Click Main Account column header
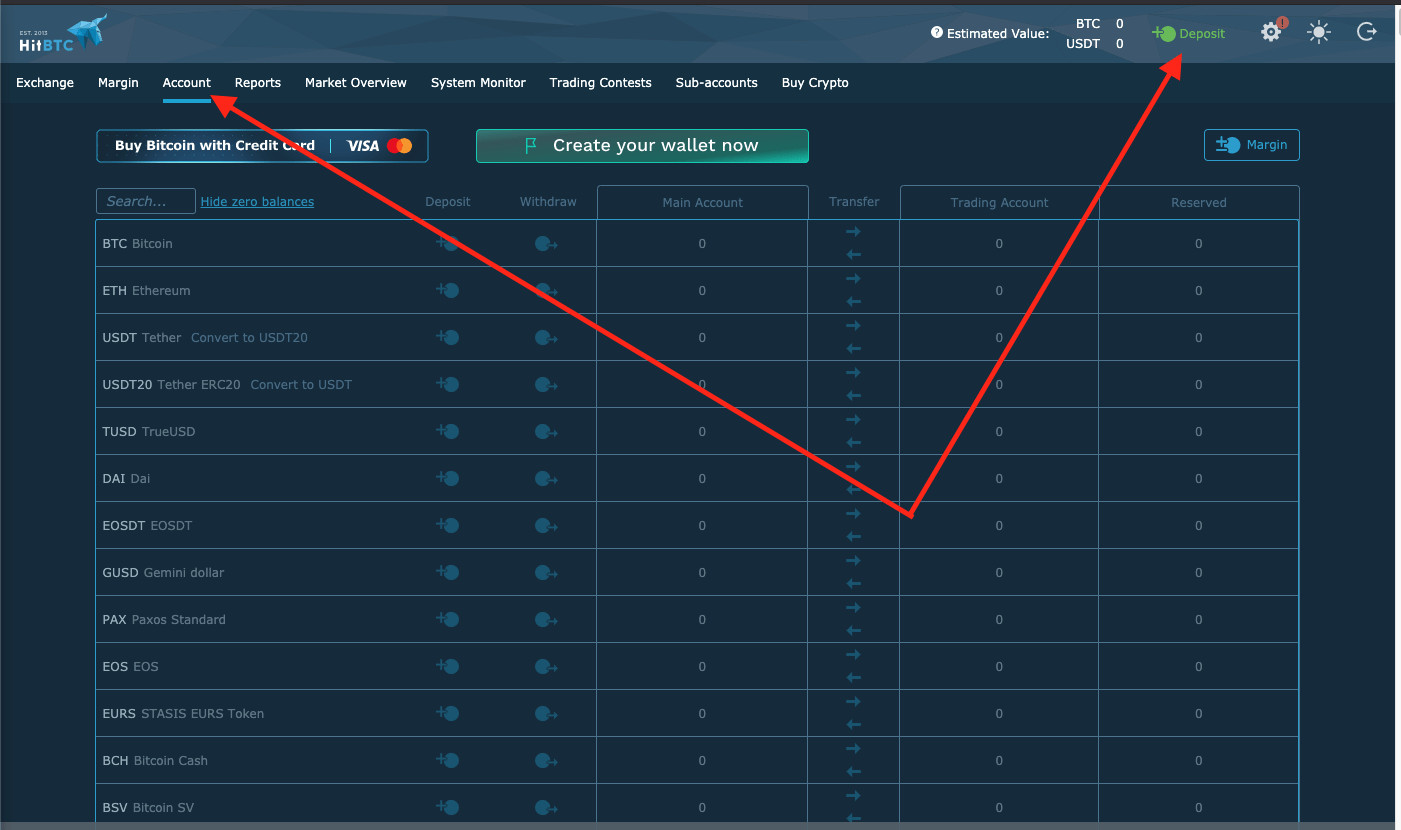 [x=702, y=203]
